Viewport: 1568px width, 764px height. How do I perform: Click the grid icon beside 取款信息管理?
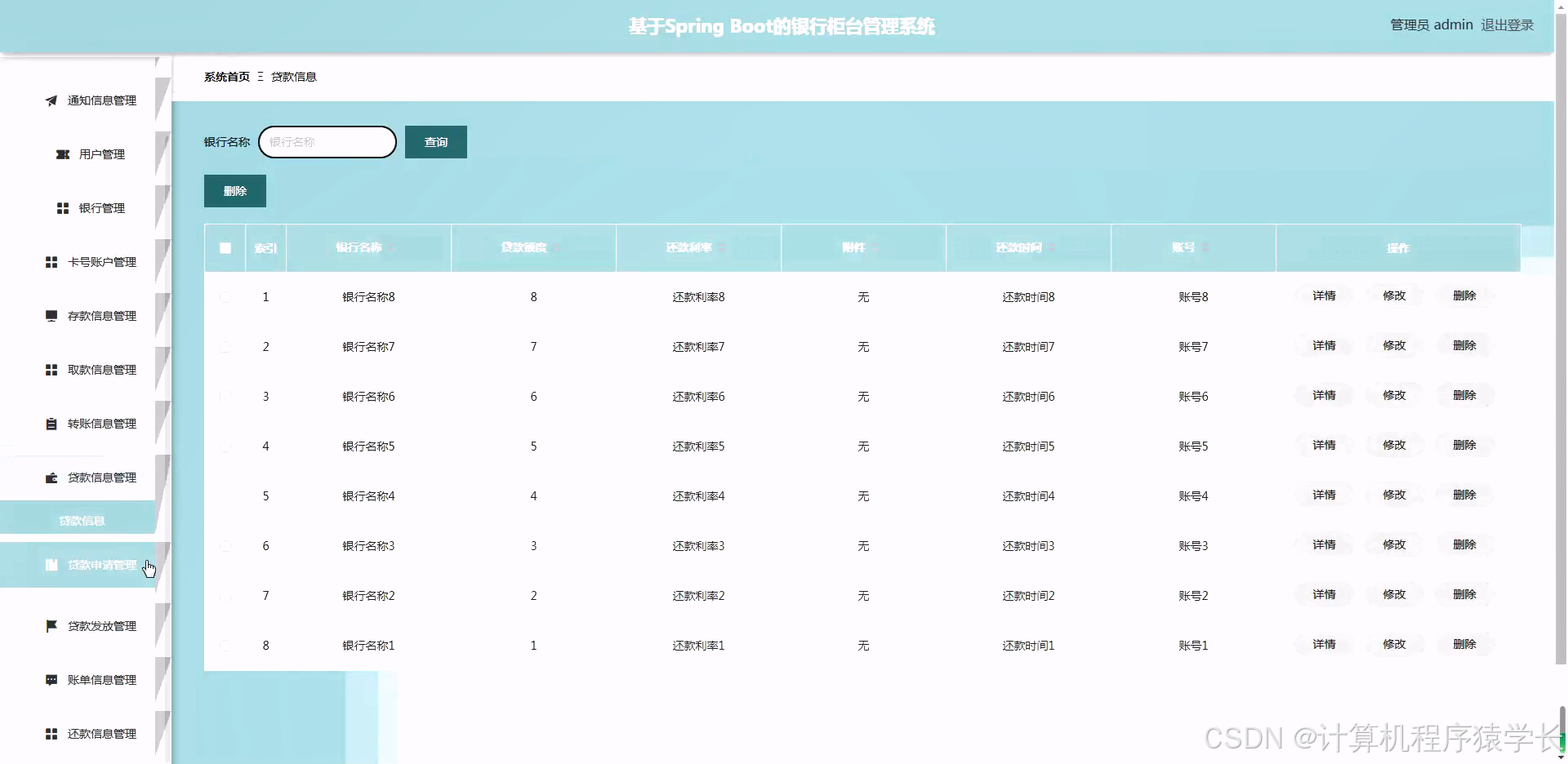[51, 370]
